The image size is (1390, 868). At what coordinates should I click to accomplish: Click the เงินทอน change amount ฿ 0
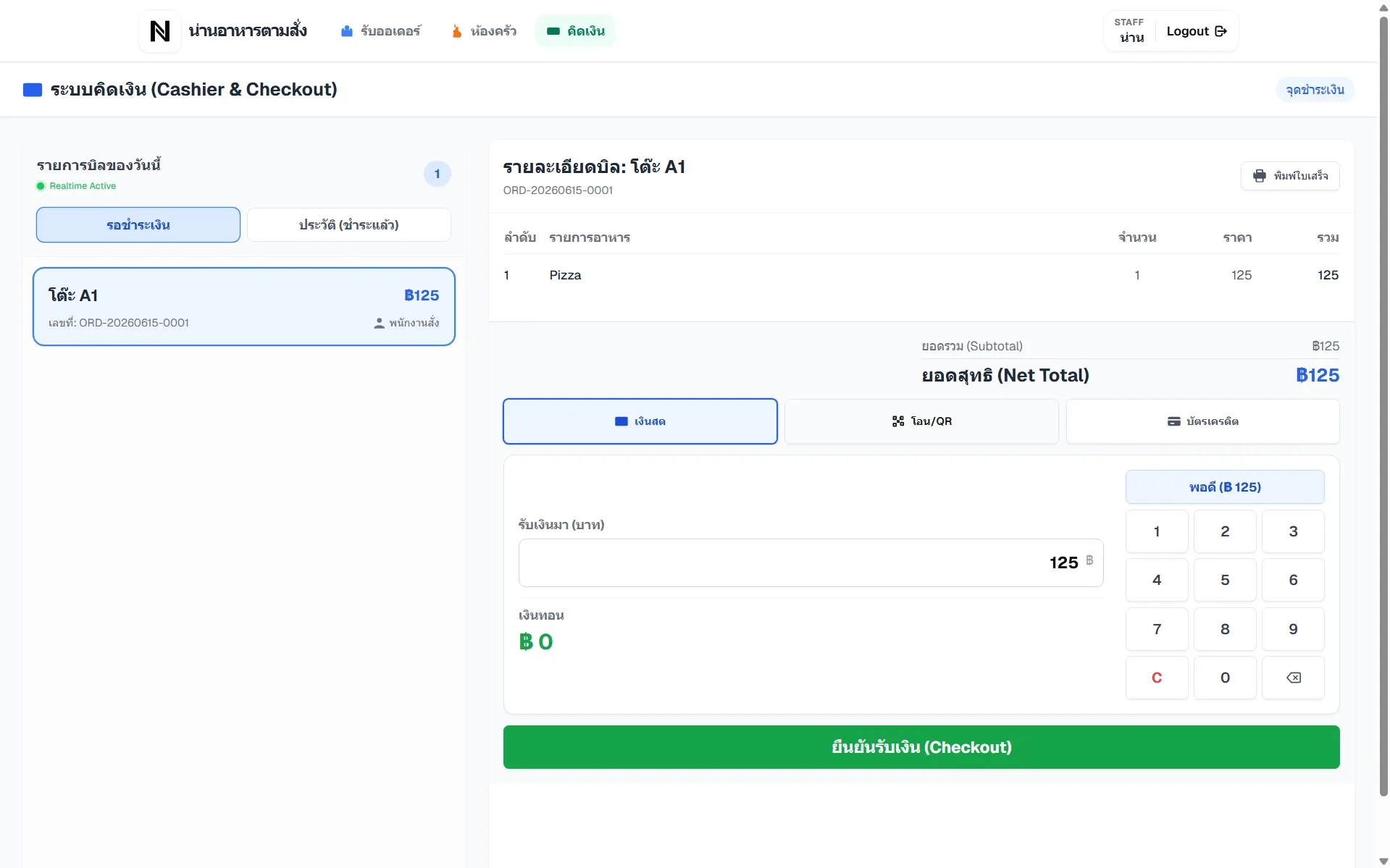point(536,641)
